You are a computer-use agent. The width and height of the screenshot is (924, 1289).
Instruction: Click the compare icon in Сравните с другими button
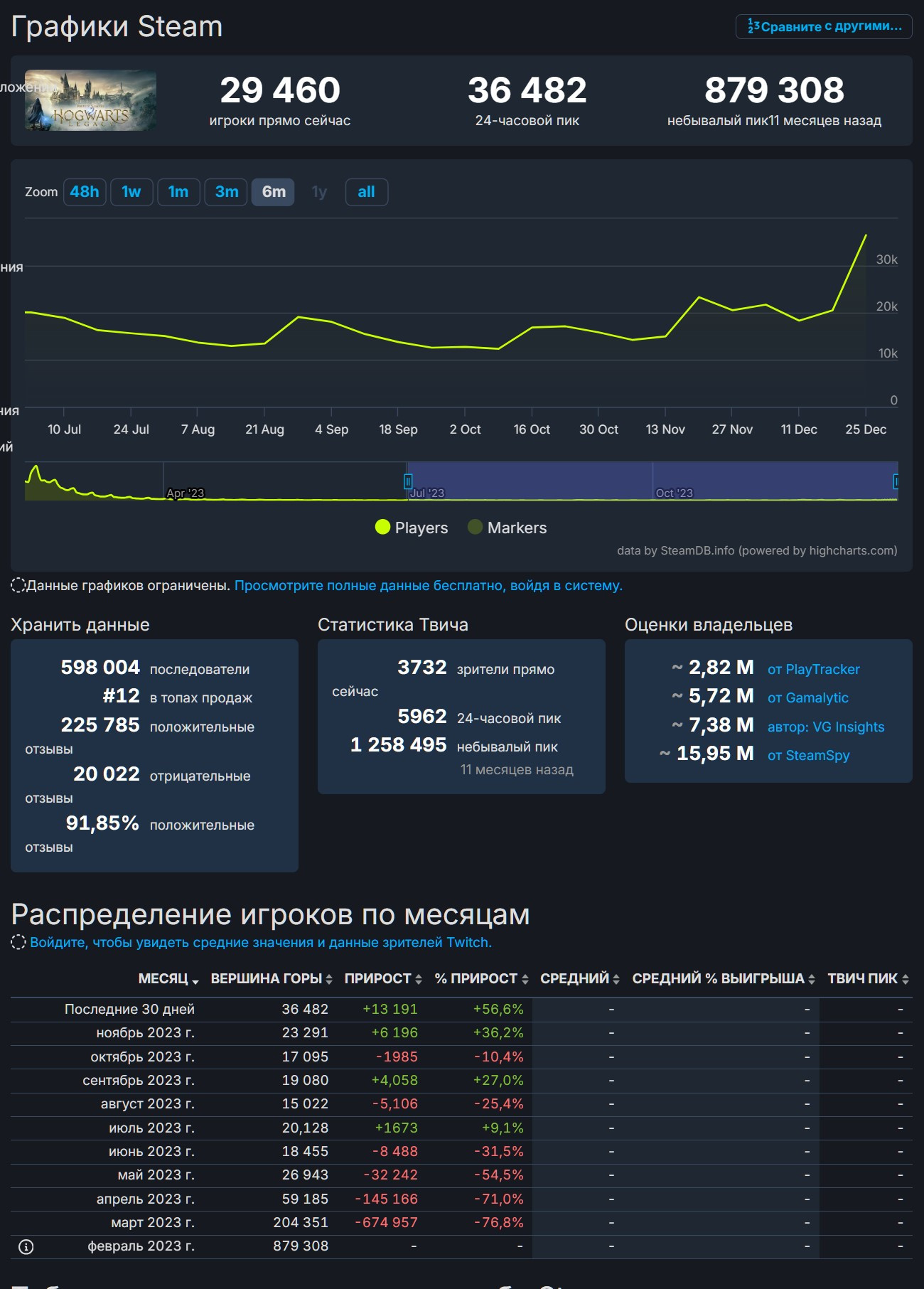click(753, 26)
